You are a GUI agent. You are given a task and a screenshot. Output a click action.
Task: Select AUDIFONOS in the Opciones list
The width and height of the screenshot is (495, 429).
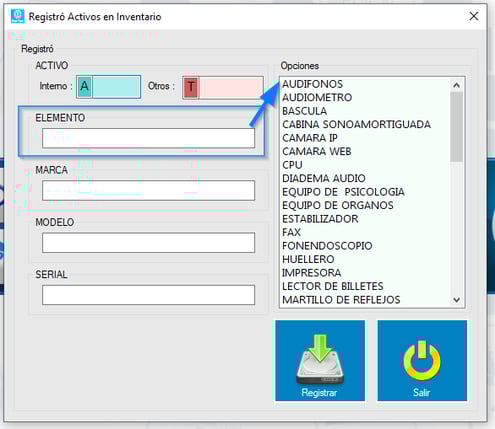tap(313, 84)
